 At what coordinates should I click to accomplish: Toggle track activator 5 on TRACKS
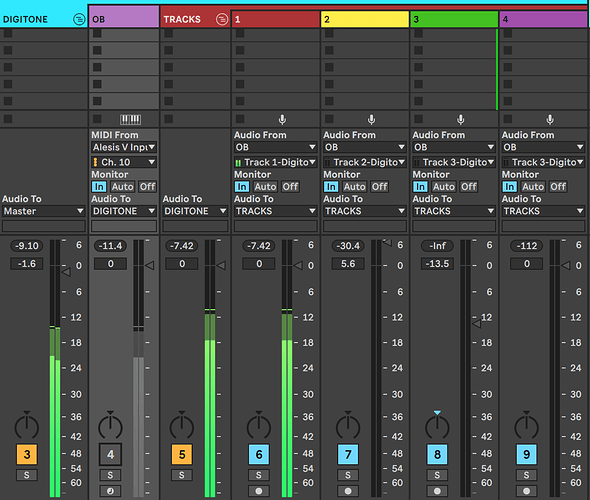click(182, 454)
